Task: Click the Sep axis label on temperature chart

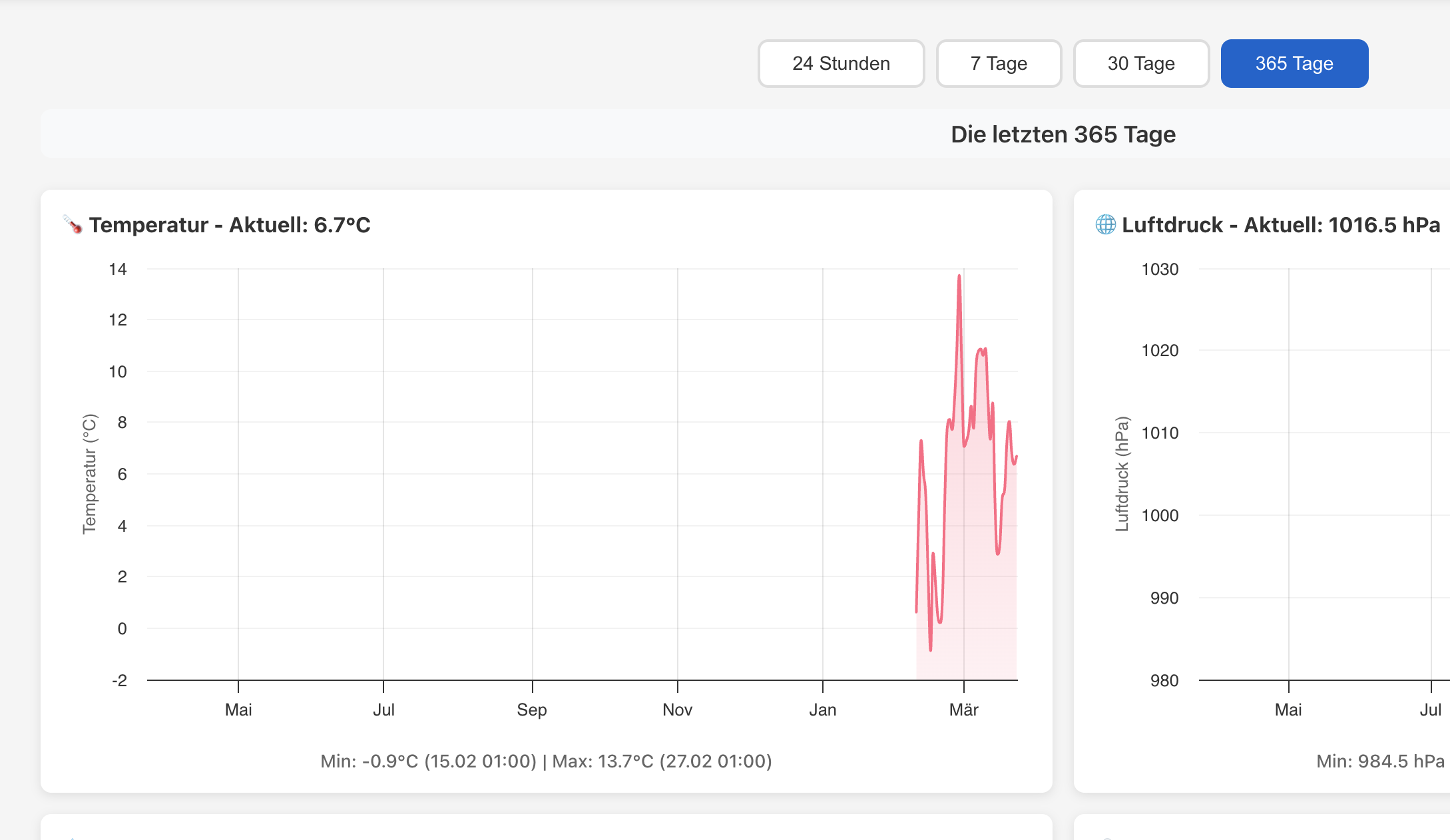Action: (x=532, y=710)
